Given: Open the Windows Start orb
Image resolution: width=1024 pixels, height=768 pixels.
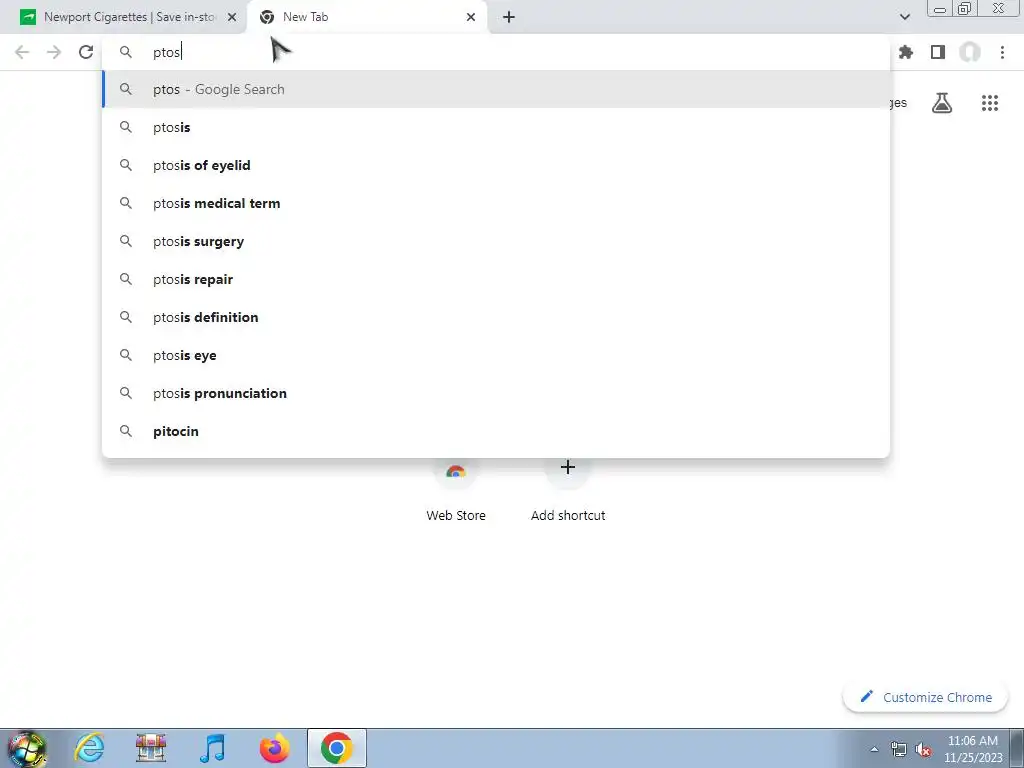Looking at the screenshot, I should pos(27,748).
